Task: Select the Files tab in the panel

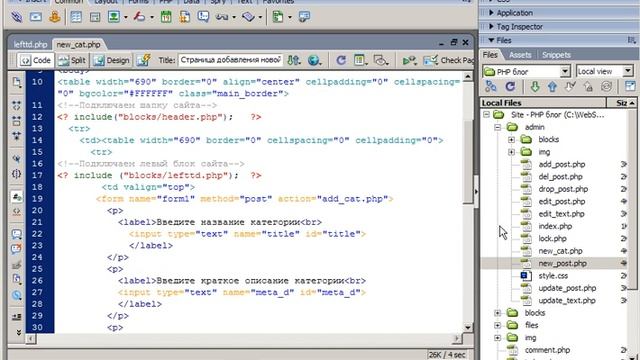Action: tap(490, 55)
